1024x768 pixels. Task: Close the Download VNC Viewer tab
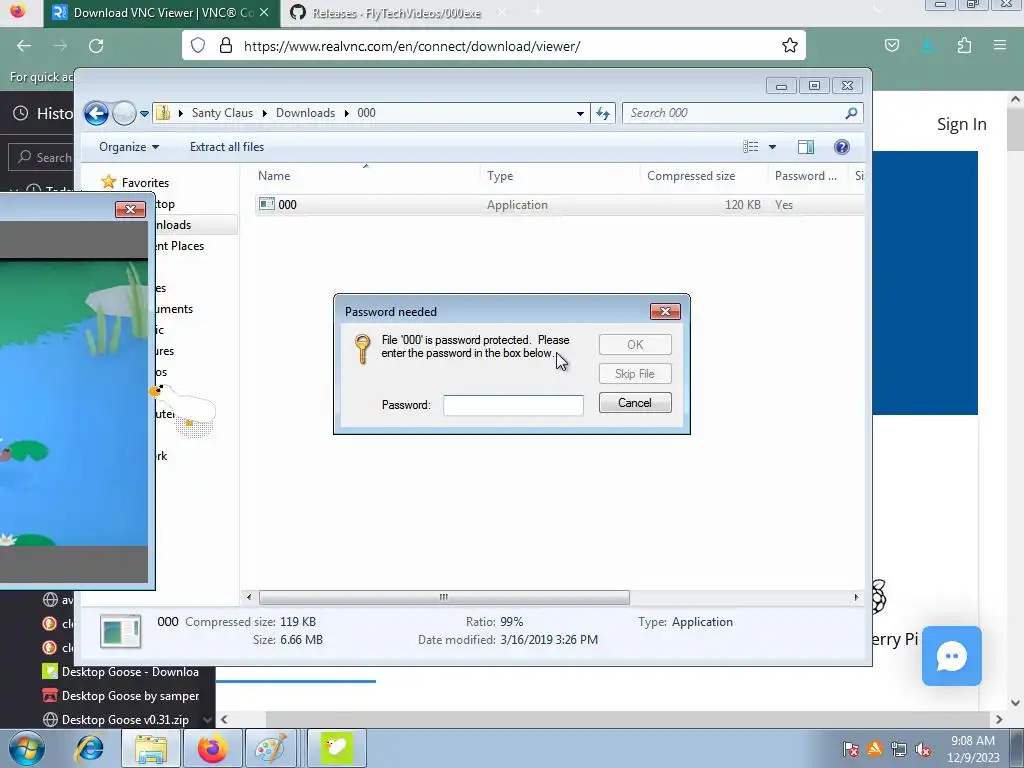(264, 12)
